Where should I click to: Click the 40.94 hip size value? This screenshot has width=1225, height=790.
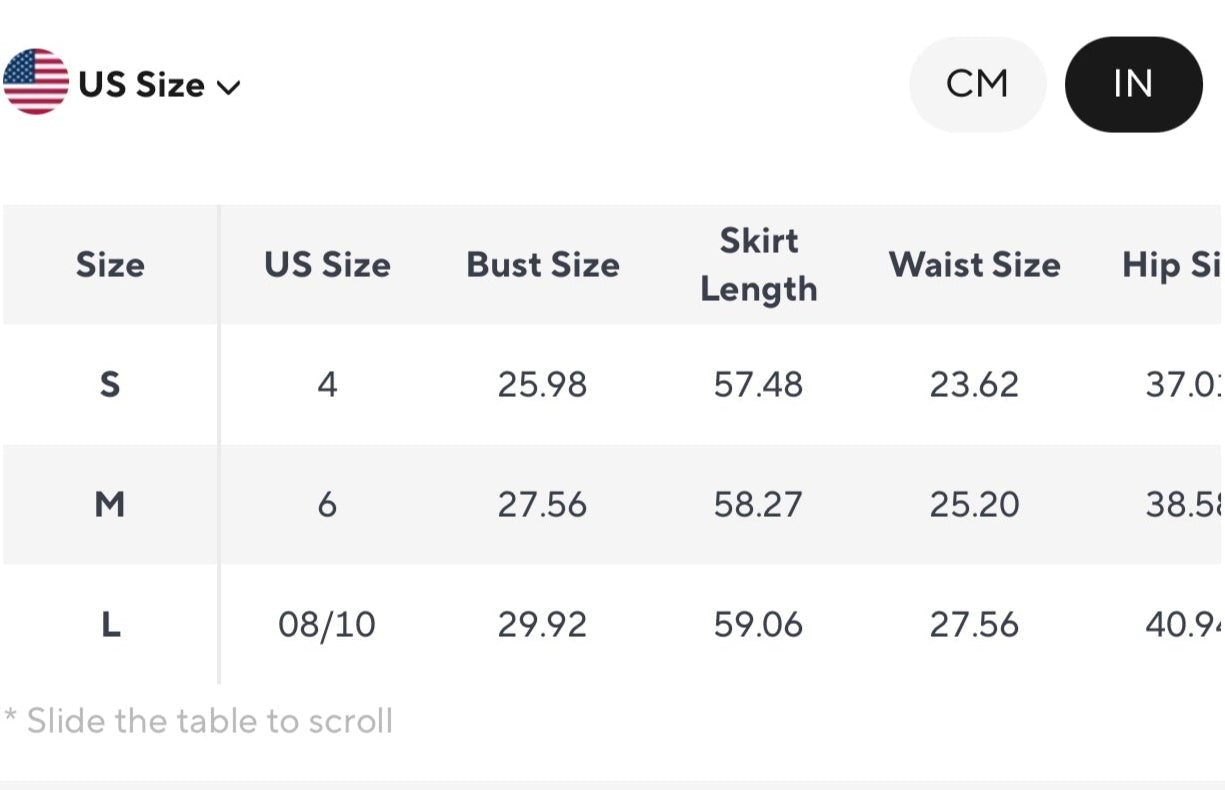(x=1185, y=624)
